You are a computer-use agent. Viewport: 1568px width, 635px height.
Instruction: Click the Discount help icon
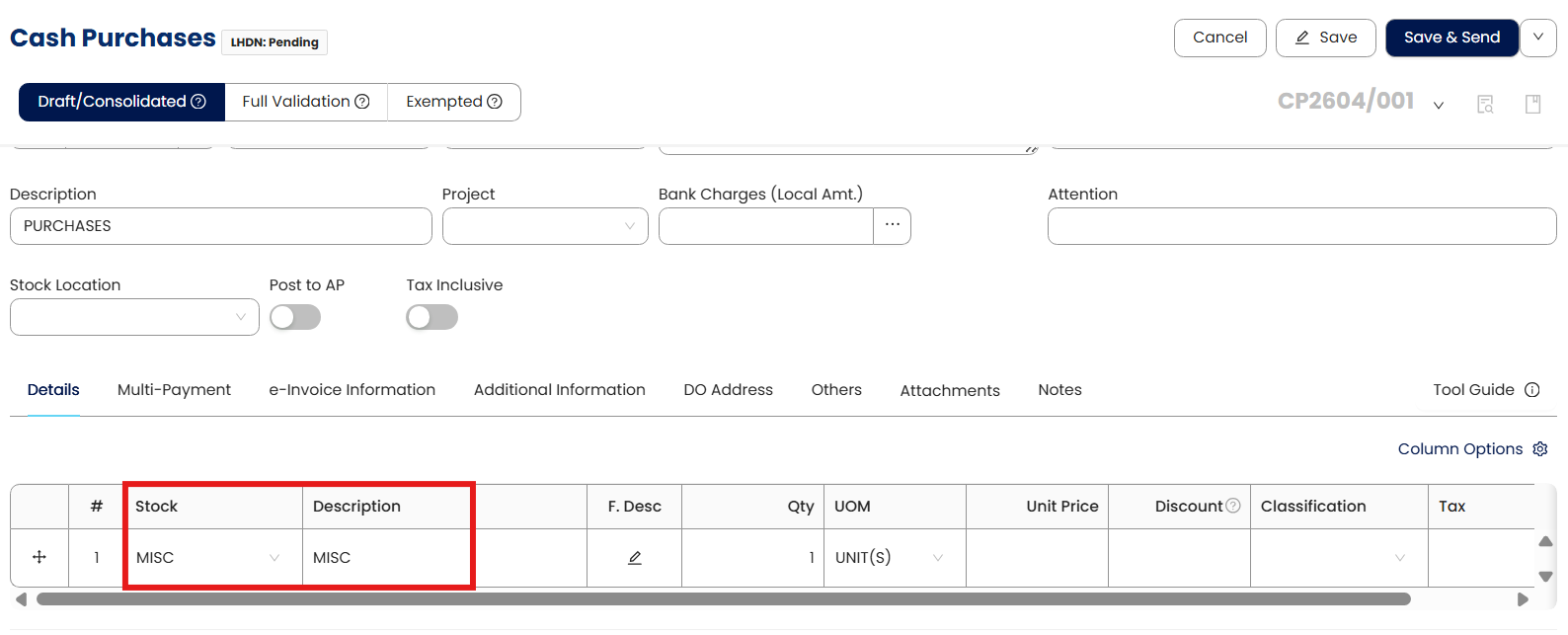point(1233,506)
